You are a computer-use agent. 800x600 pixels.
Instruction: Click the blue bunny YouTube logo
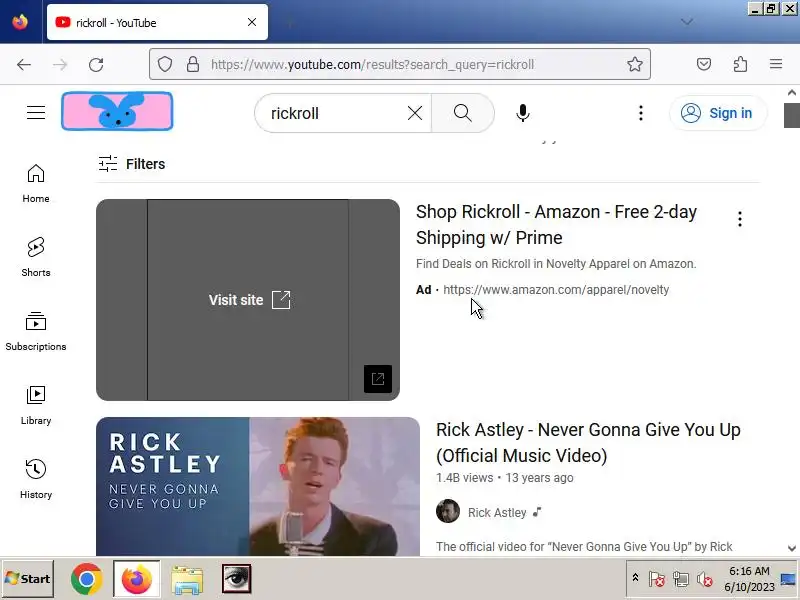click(x=117, y=111)
